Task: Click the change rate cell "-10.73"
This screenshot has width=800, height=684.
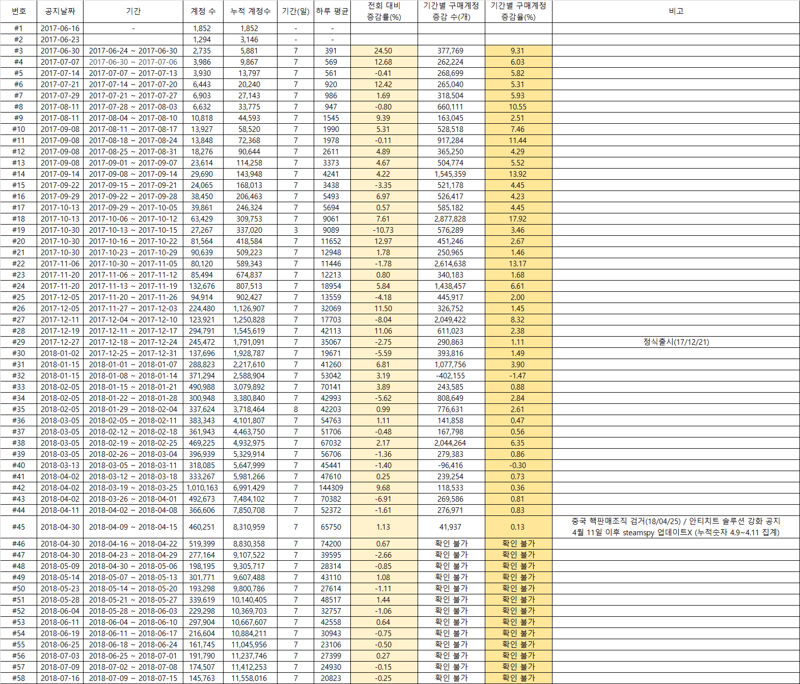Action: pos(384,230)
